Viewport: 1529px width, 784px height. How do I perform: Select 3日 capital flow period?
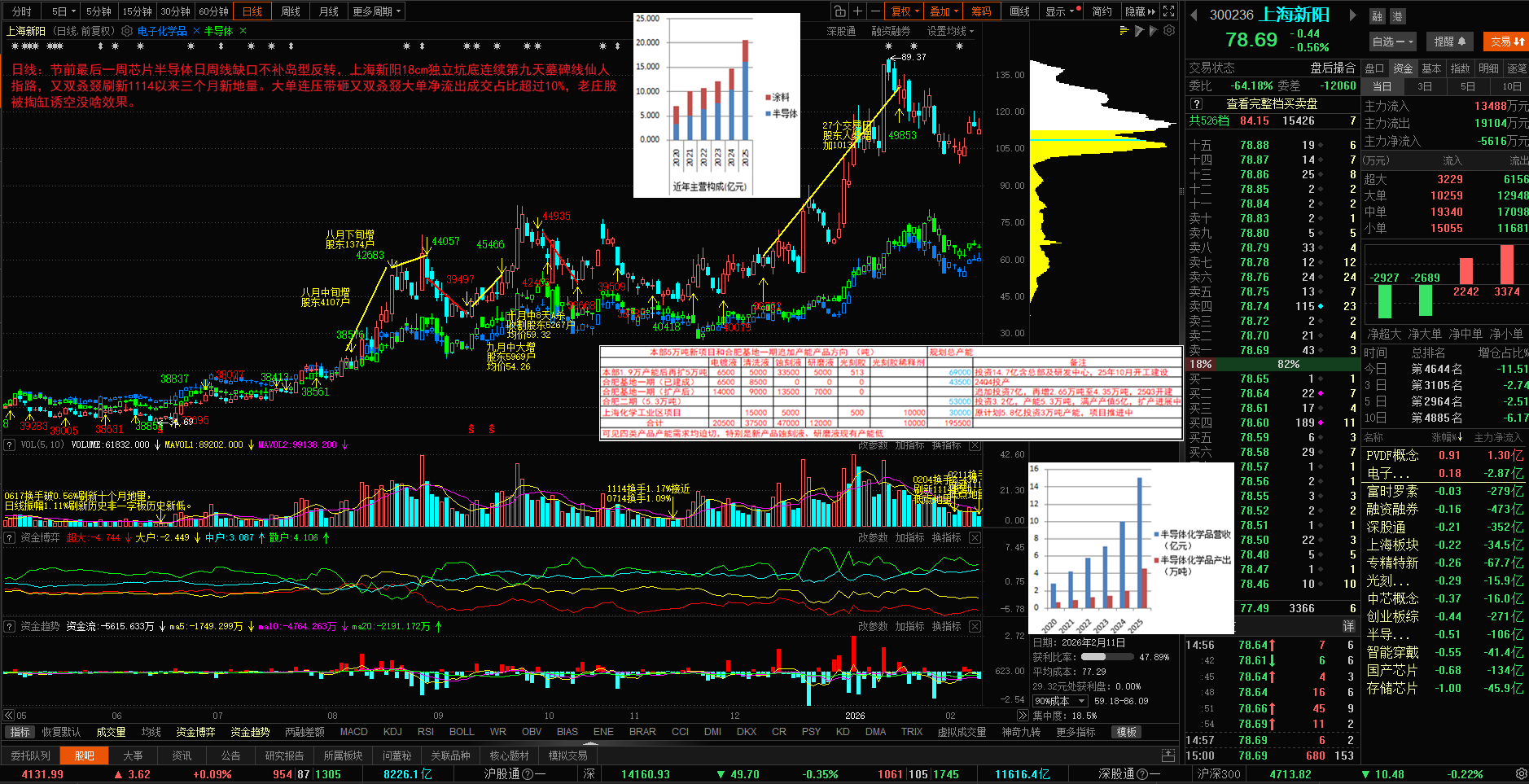(x=1425, y=86)
